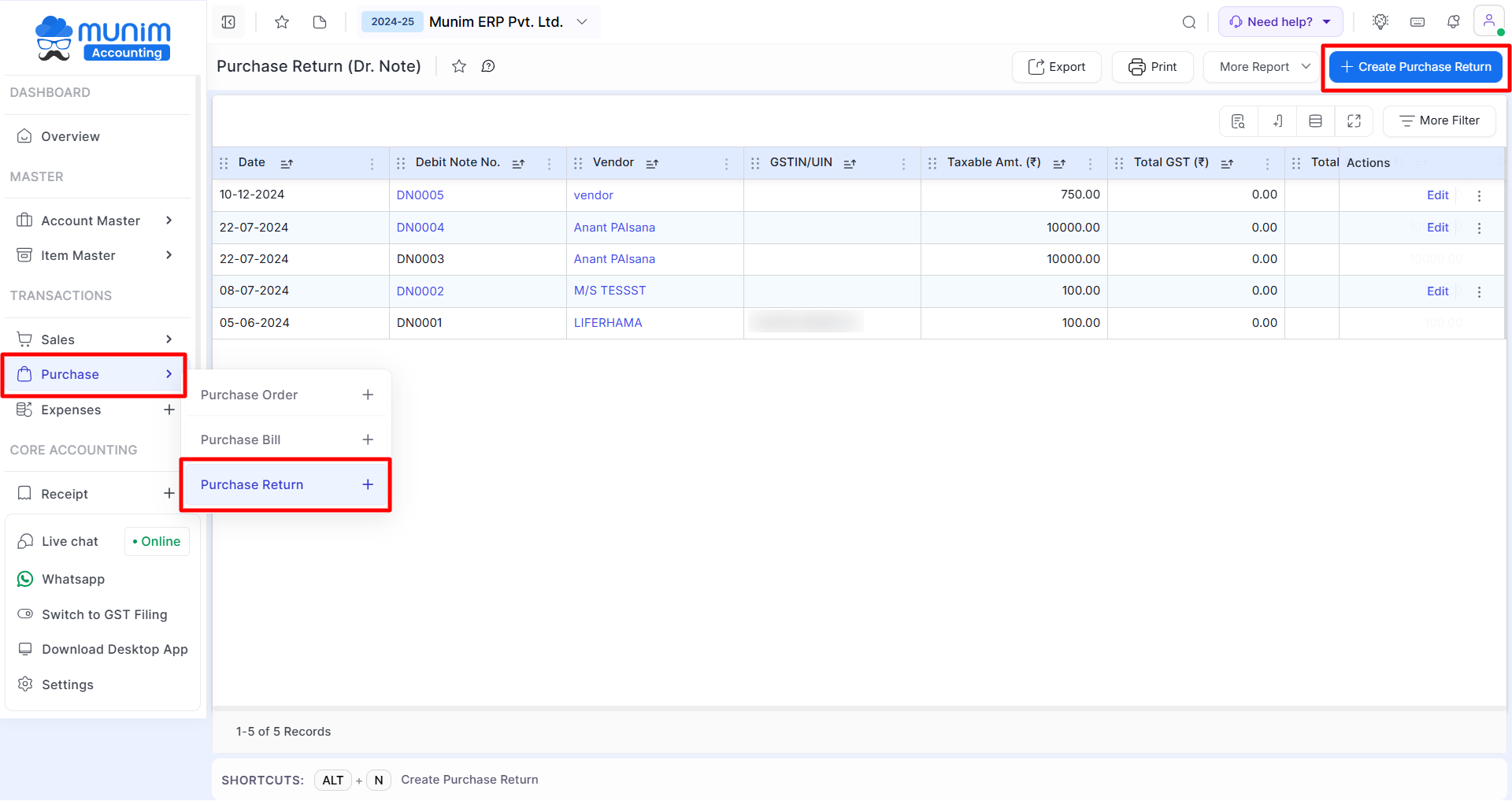Image resolution: width=1512 pixels, height=801 pixels.
Task: Start a Live chat session
Action: pos(69,541)
